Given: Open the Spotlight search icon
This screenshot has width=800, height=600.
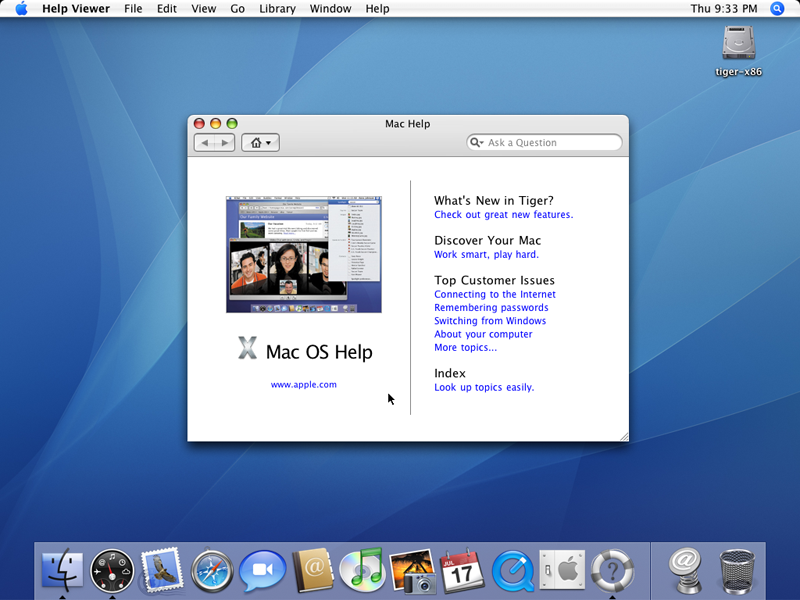Looking at the screenshot, I should click(777, 9).
